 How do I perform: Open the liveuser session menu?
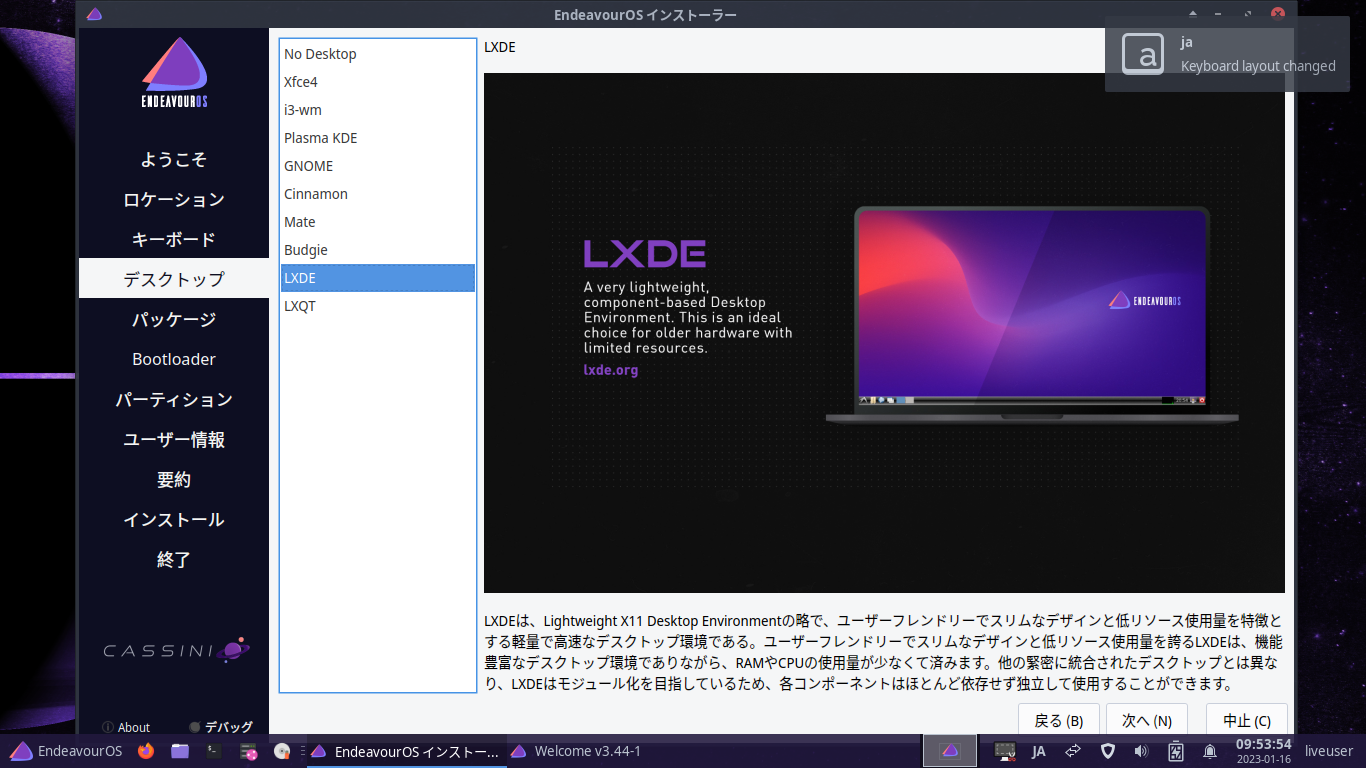(x=1328, y=751)
